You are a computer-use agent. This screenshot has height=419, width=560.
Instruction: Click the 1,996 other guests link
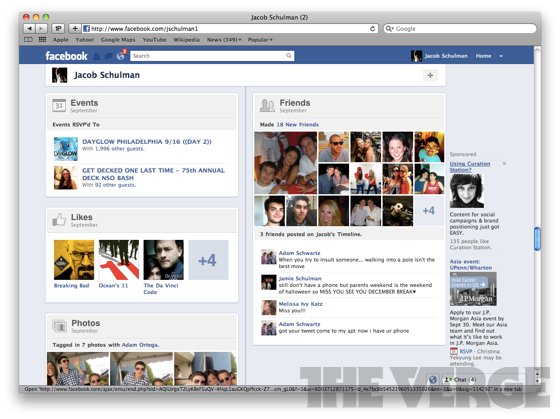(x=119, y=149)
